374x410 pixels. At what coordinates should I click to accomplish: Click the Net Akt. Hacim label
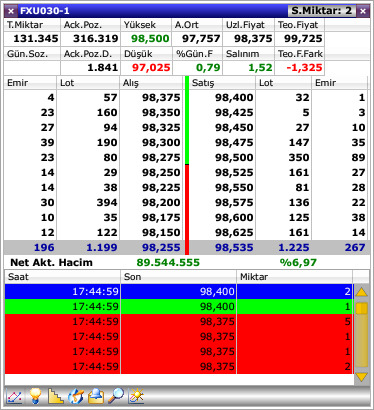(51, 262)
